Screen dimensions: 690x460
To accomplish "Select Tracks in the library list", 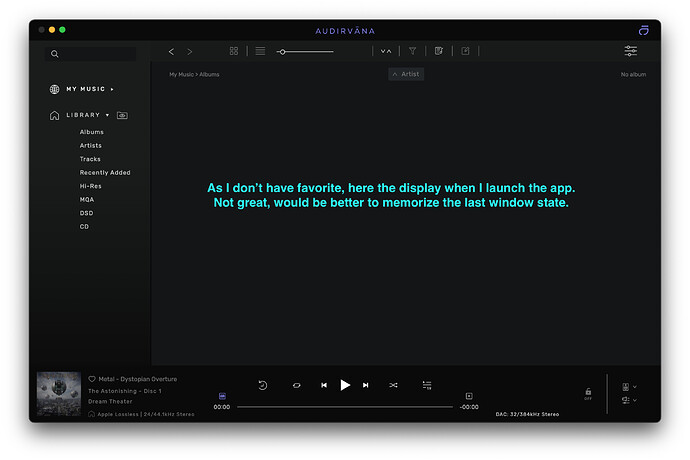I will tap(90, 159).
